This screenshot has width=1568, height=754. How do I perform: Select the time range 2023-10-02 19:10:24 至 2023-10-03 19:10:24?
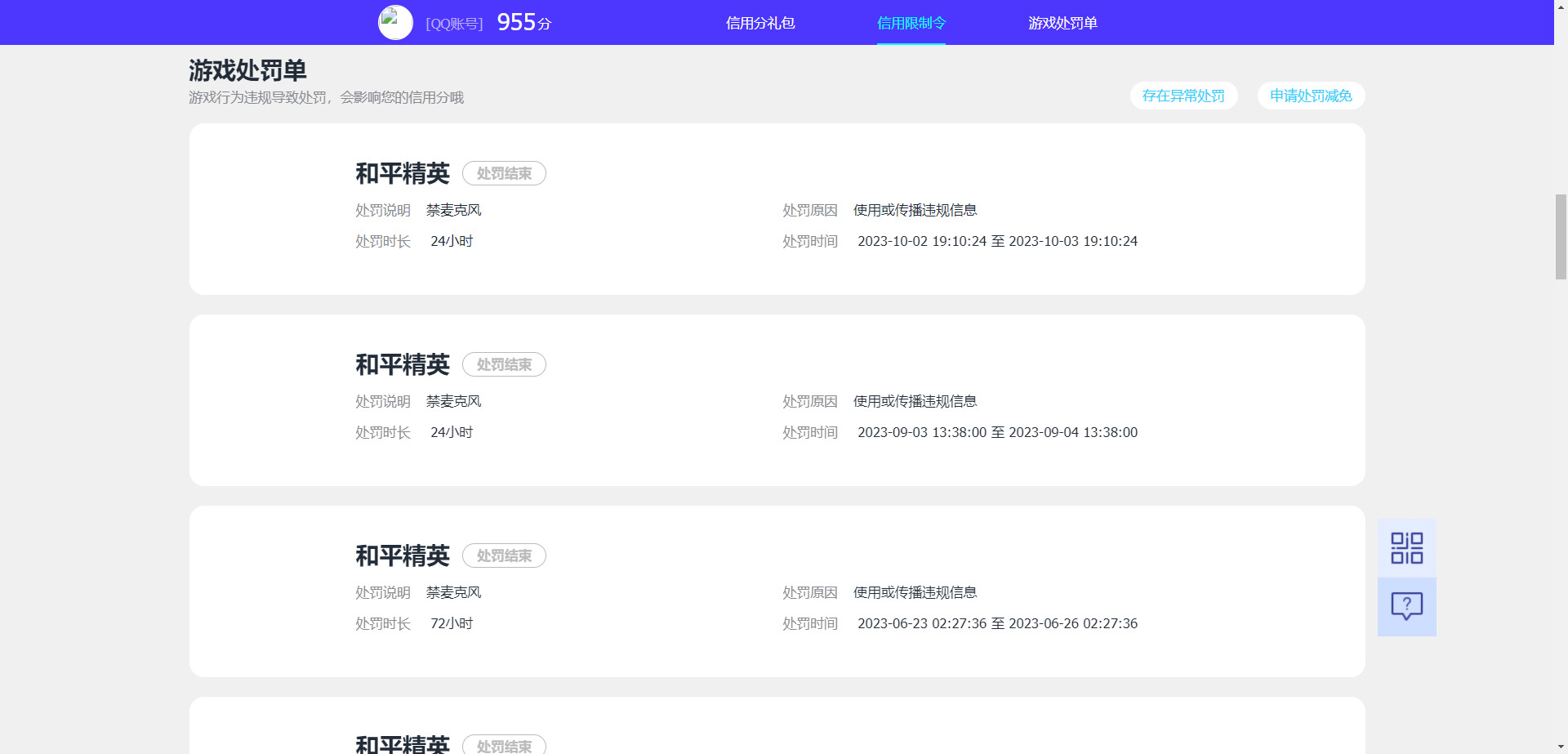(x=997, y=241)
